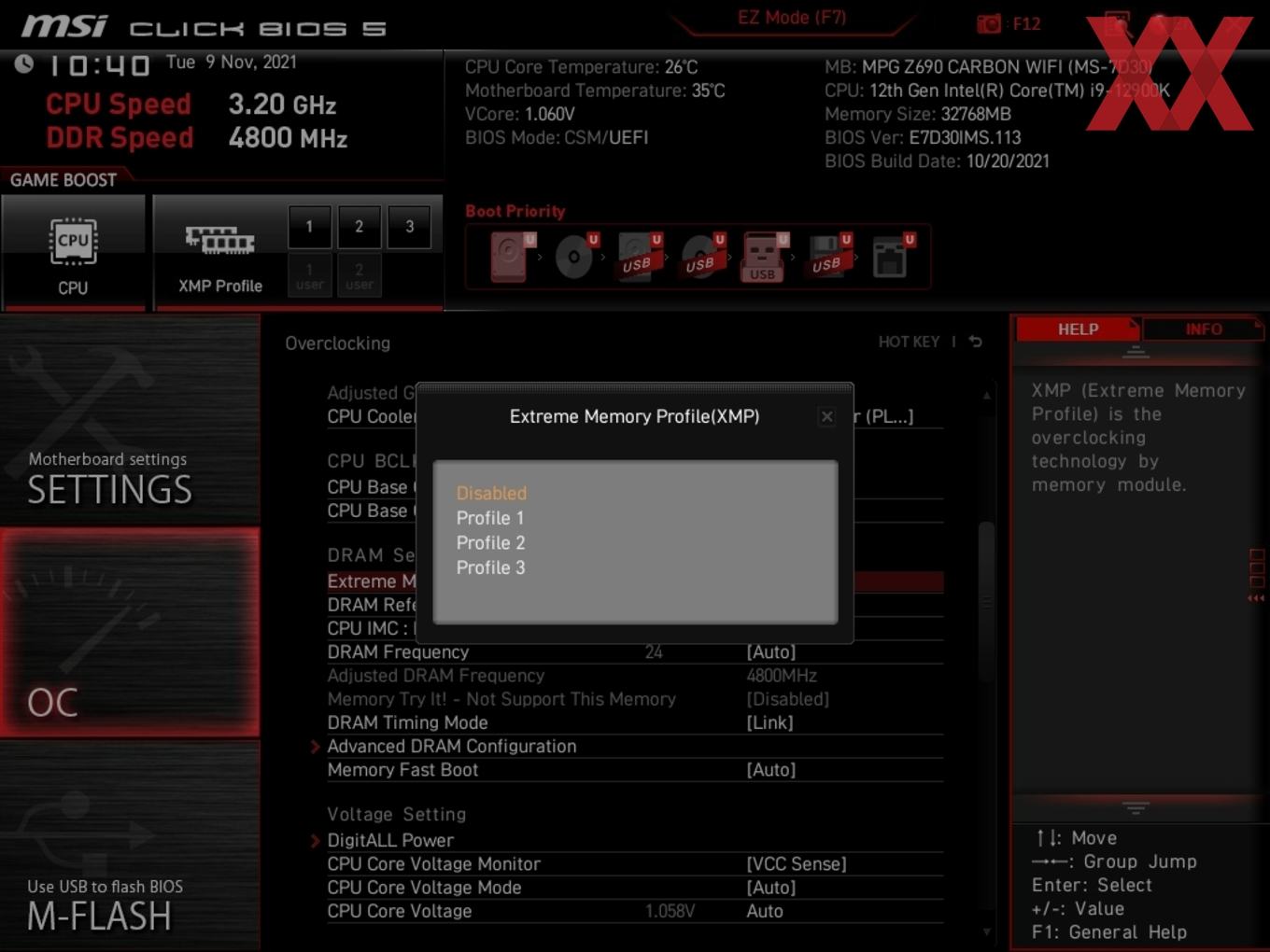
Task: Click the Overclocking page title
Action: pos(338,343)
